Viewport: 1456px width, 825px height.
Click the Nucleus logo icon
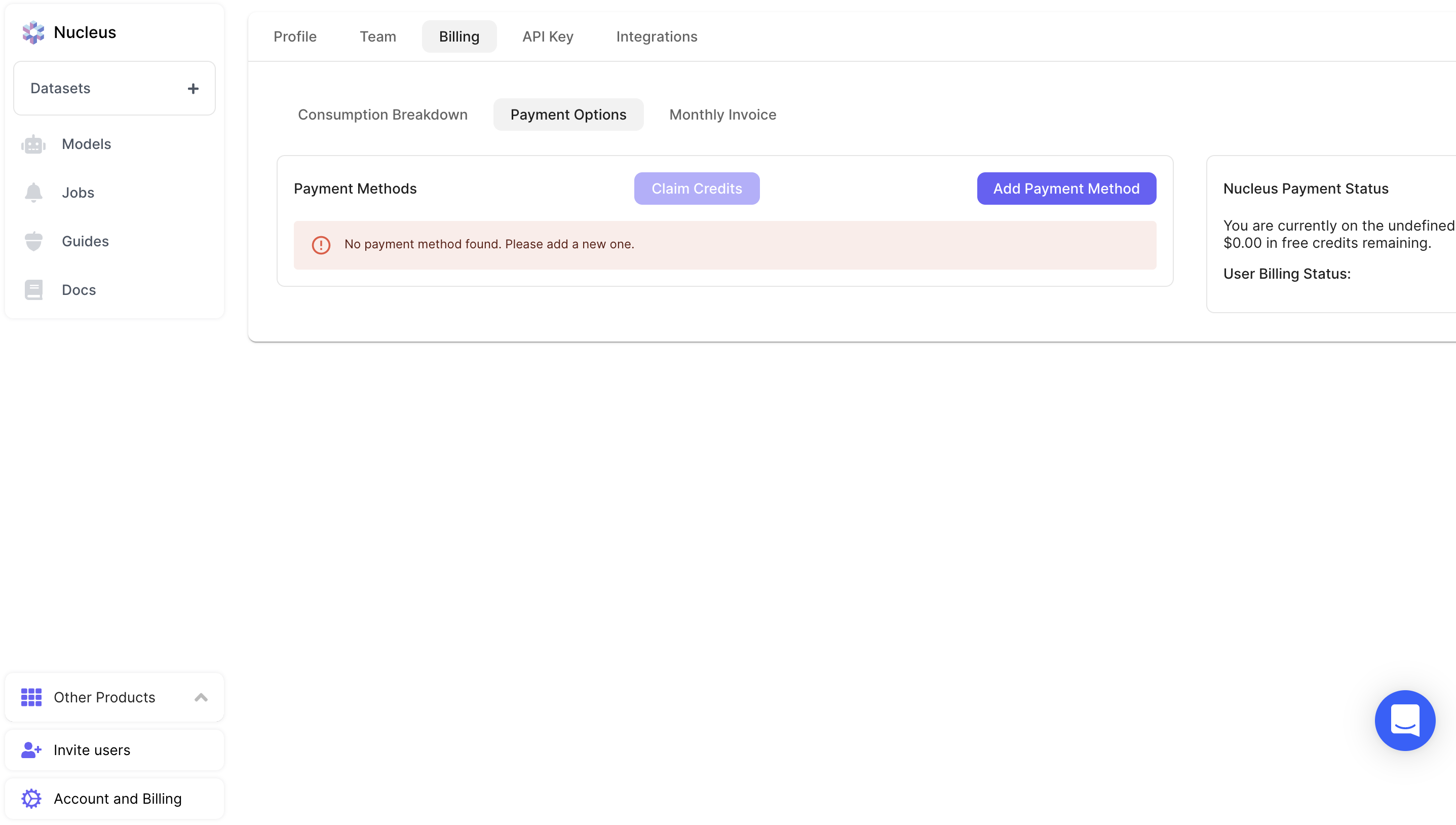tap(33, 32)
